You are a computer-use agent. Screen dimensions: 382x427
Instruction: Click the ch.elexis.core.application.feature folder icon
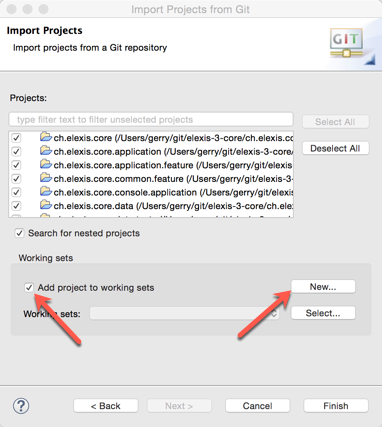46,164
